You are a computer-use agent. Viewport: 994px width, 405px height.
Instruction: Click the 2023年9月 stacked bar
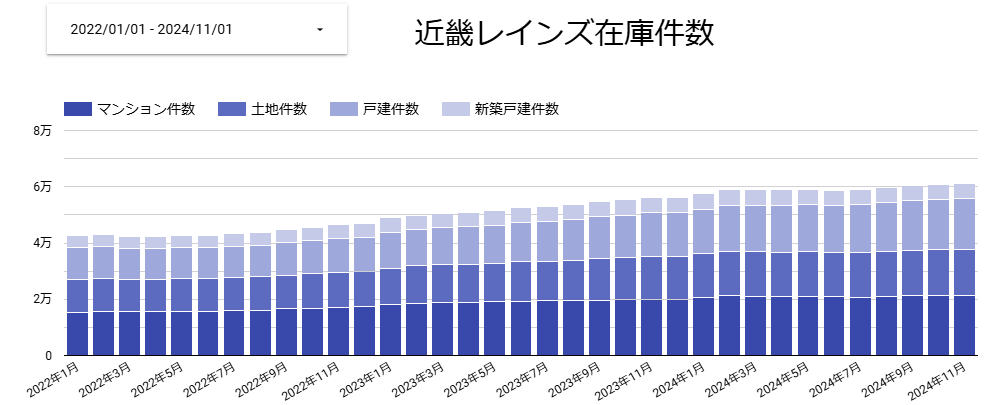599,278
